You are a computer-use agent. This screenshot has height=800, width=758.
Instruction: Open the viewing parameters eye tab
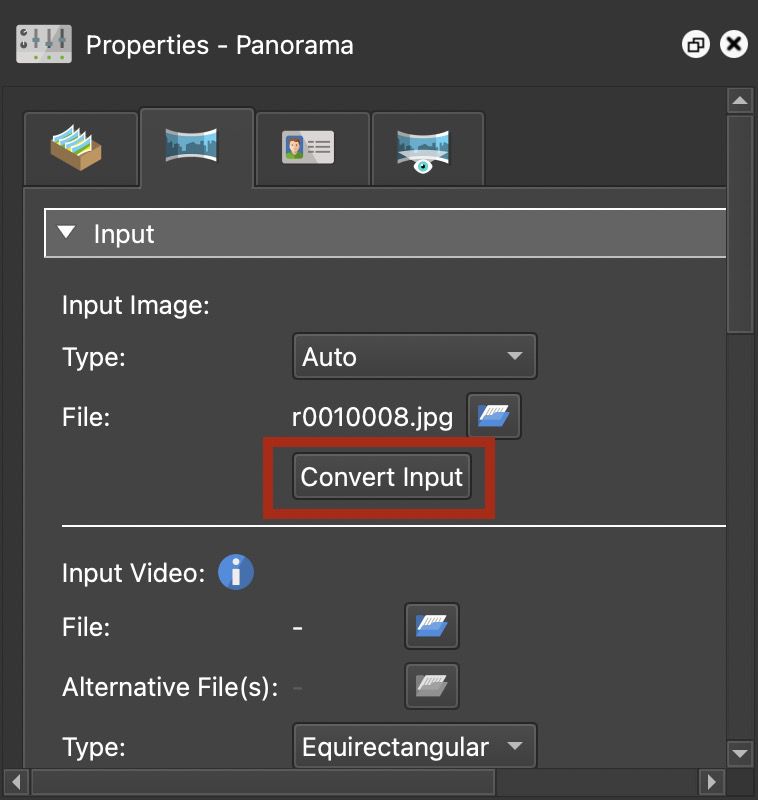point(427,148)
